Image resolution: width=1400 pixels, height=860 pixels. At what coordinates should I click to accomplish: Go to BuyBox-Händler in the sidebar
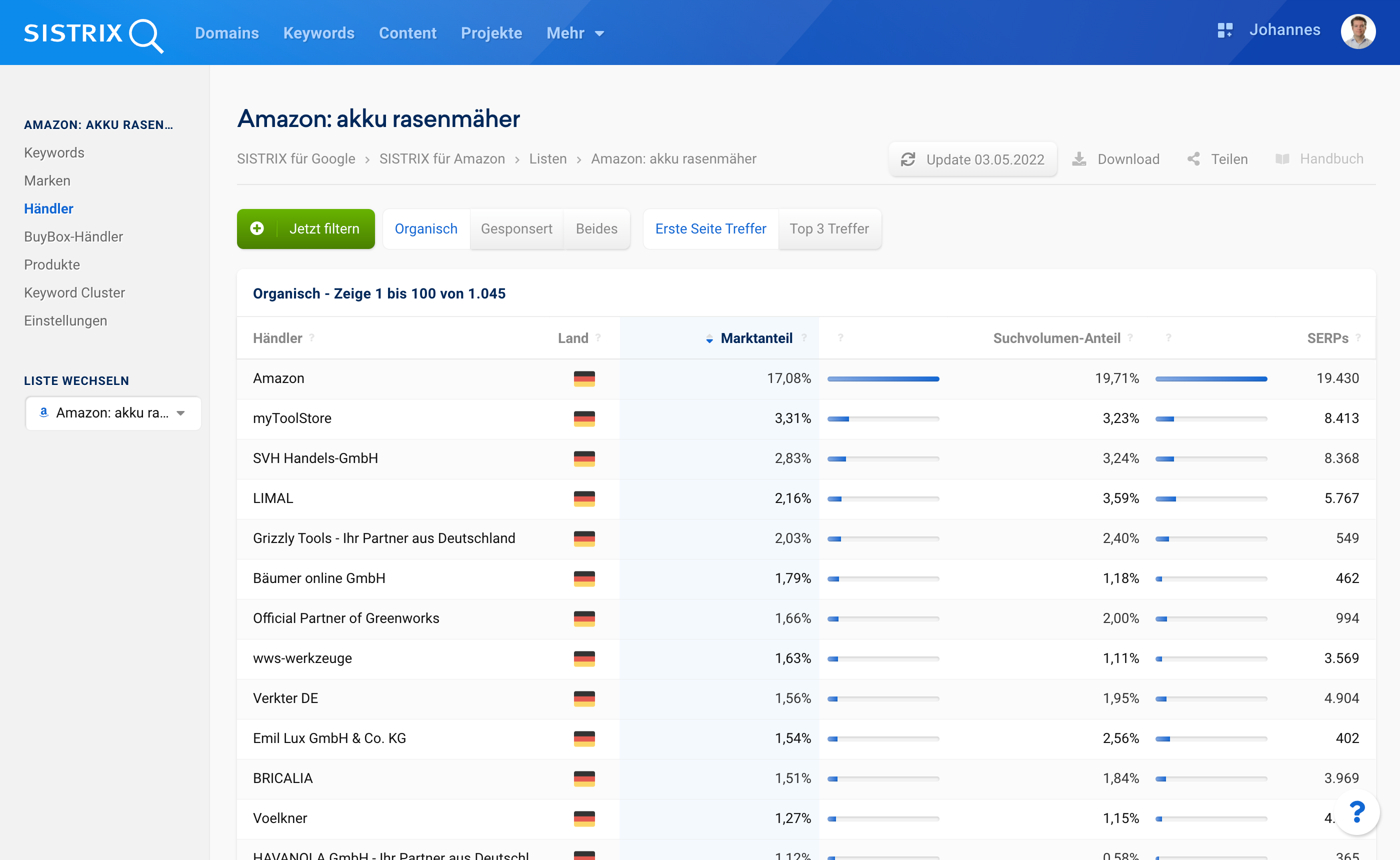73,236
